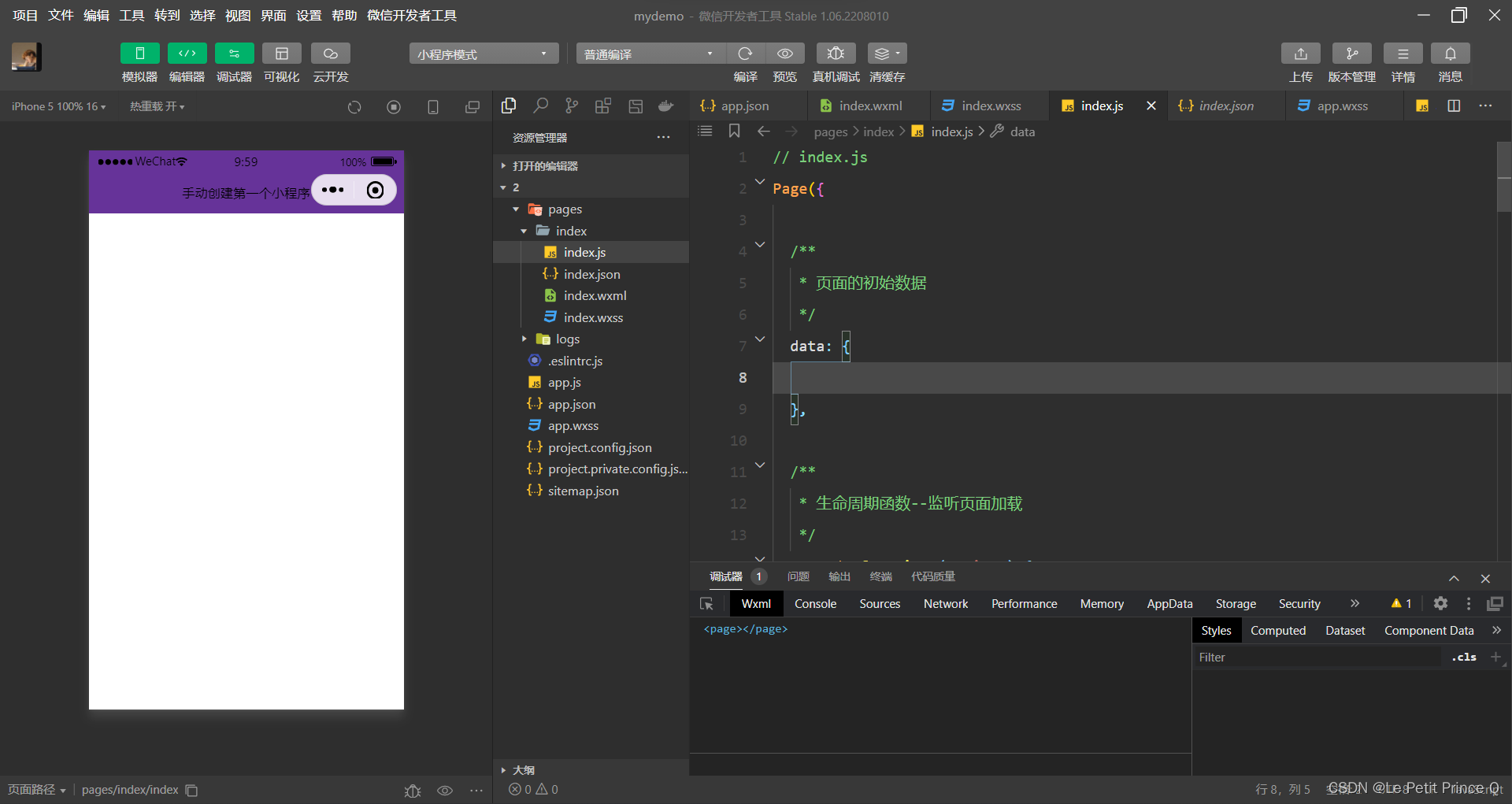Split the editor view
The height and width of the screenshot is (804, 1512).
1454,106
